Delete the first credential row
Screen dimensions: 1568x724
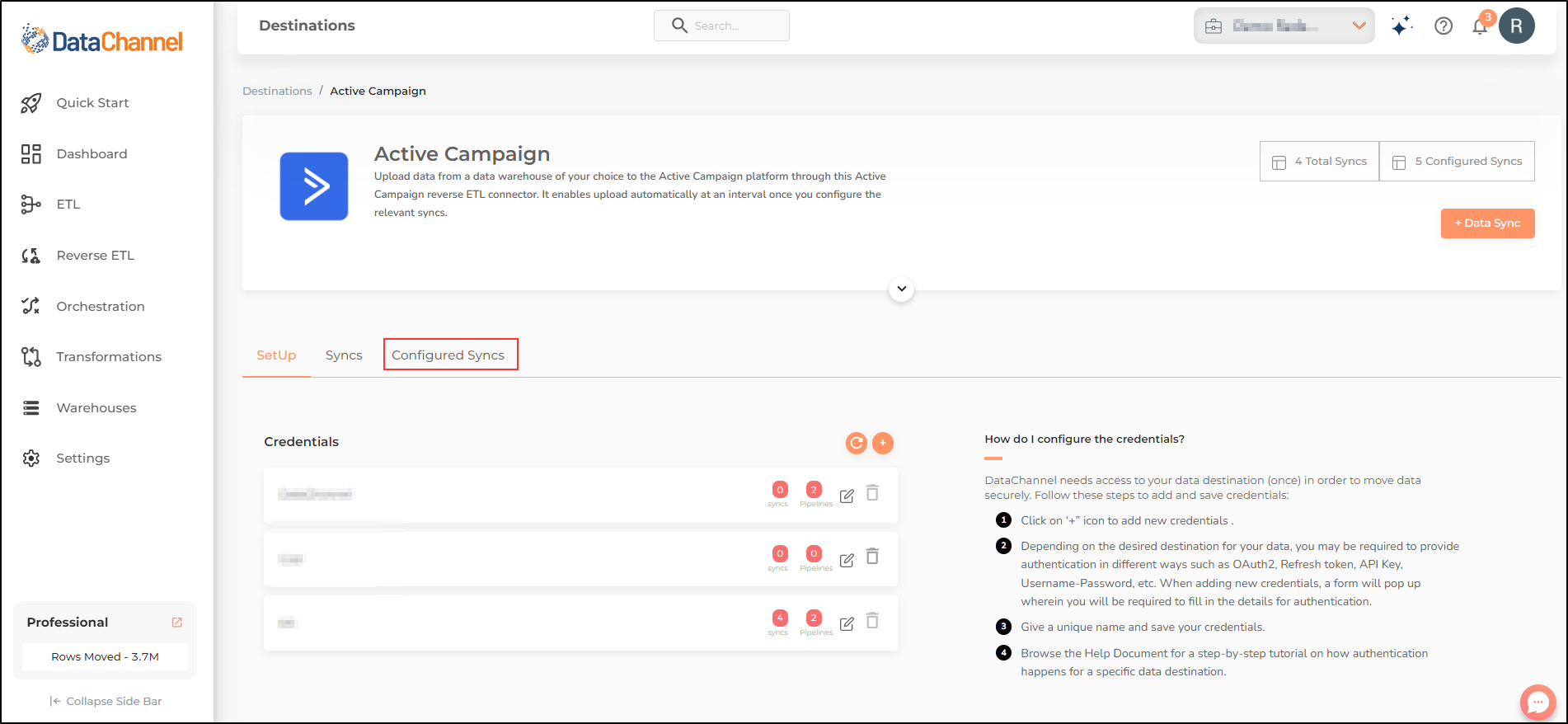pyautogui.click(x=872, y=493)
